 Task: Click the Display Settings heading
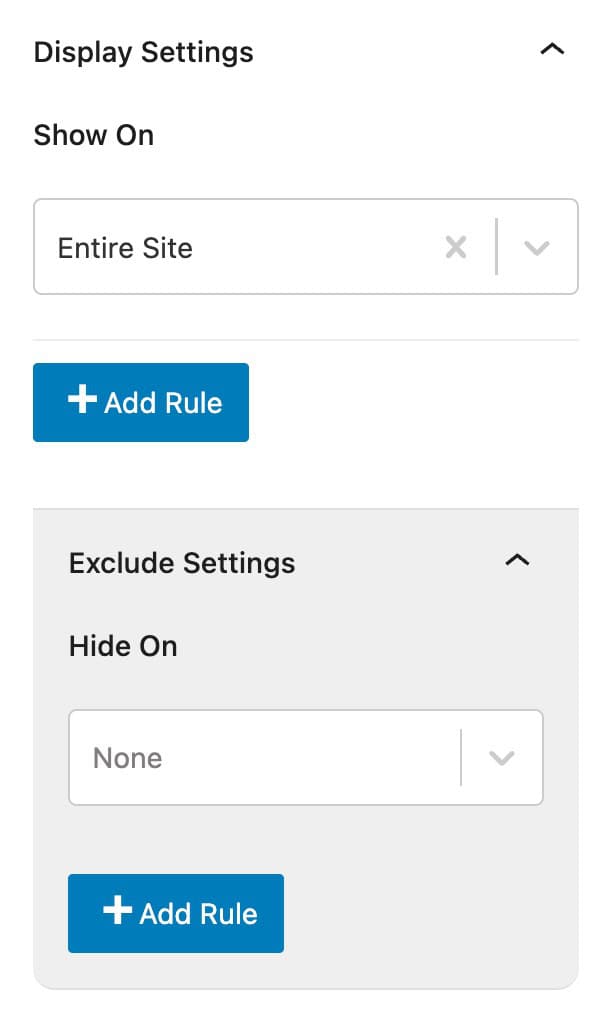[x=143, y=52]
